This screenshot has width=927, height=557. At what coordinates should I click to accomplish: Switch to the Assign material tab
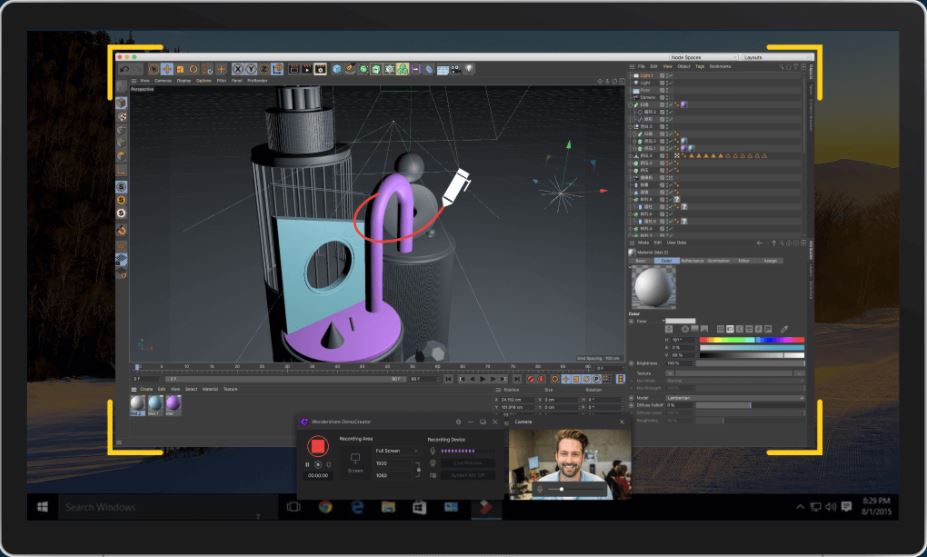point(770,261)
